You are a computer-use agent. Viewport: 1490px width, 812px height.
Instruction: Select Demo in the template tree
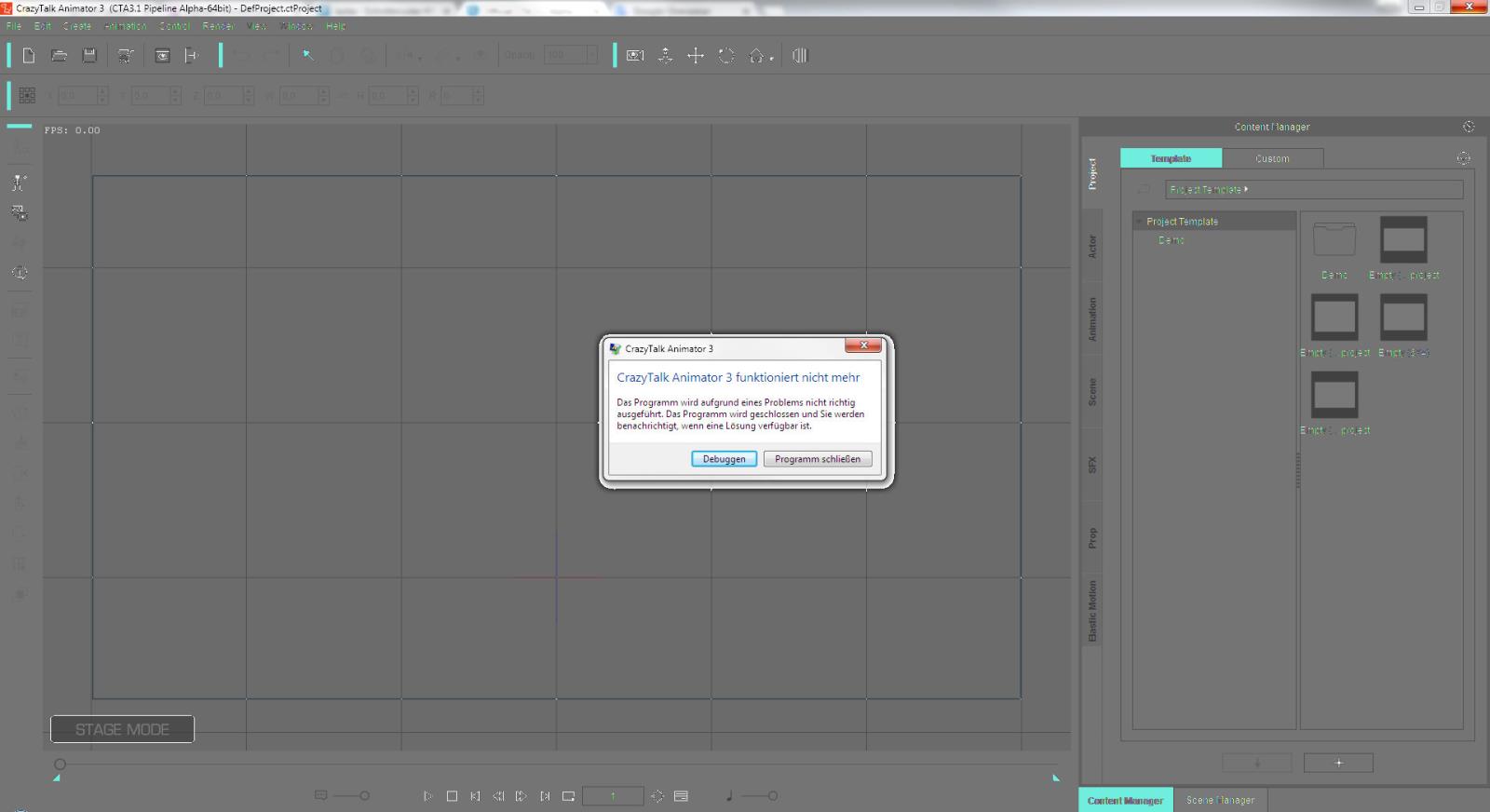click(1172, 240)
